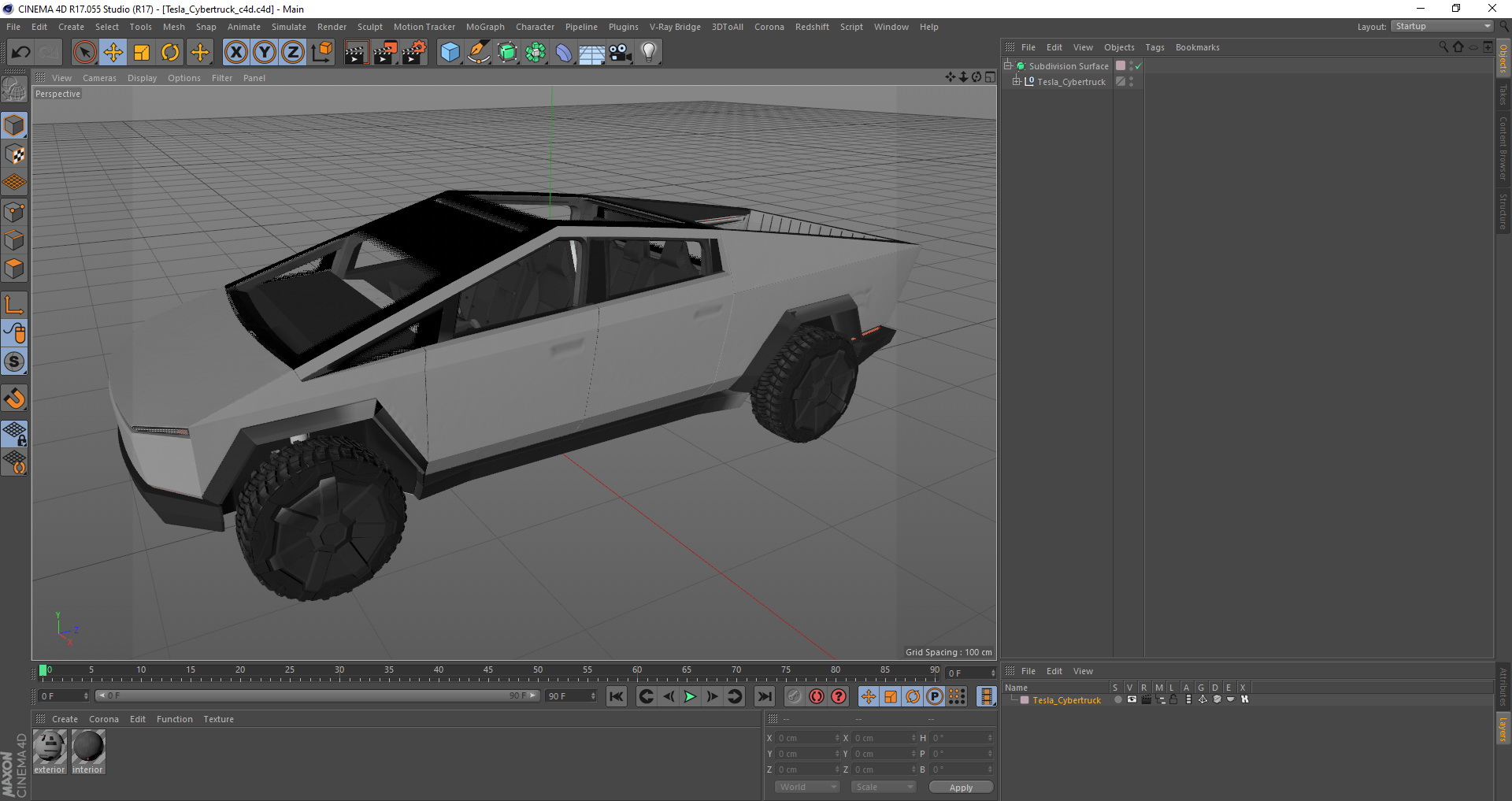Activate the Rotate tool
Screen dimensions: 1512x801
pos(170,53)
